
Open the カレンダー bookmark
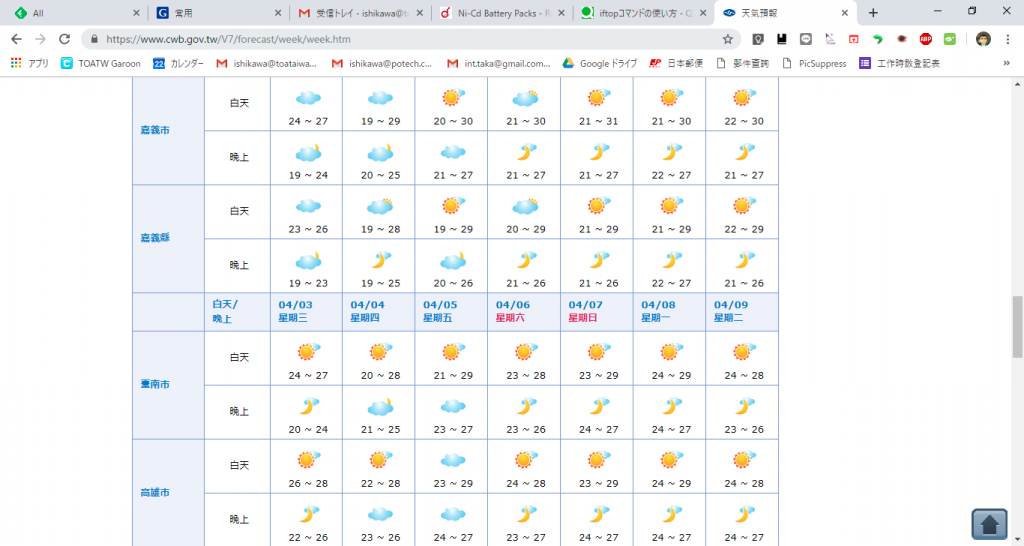click(178, 63)
